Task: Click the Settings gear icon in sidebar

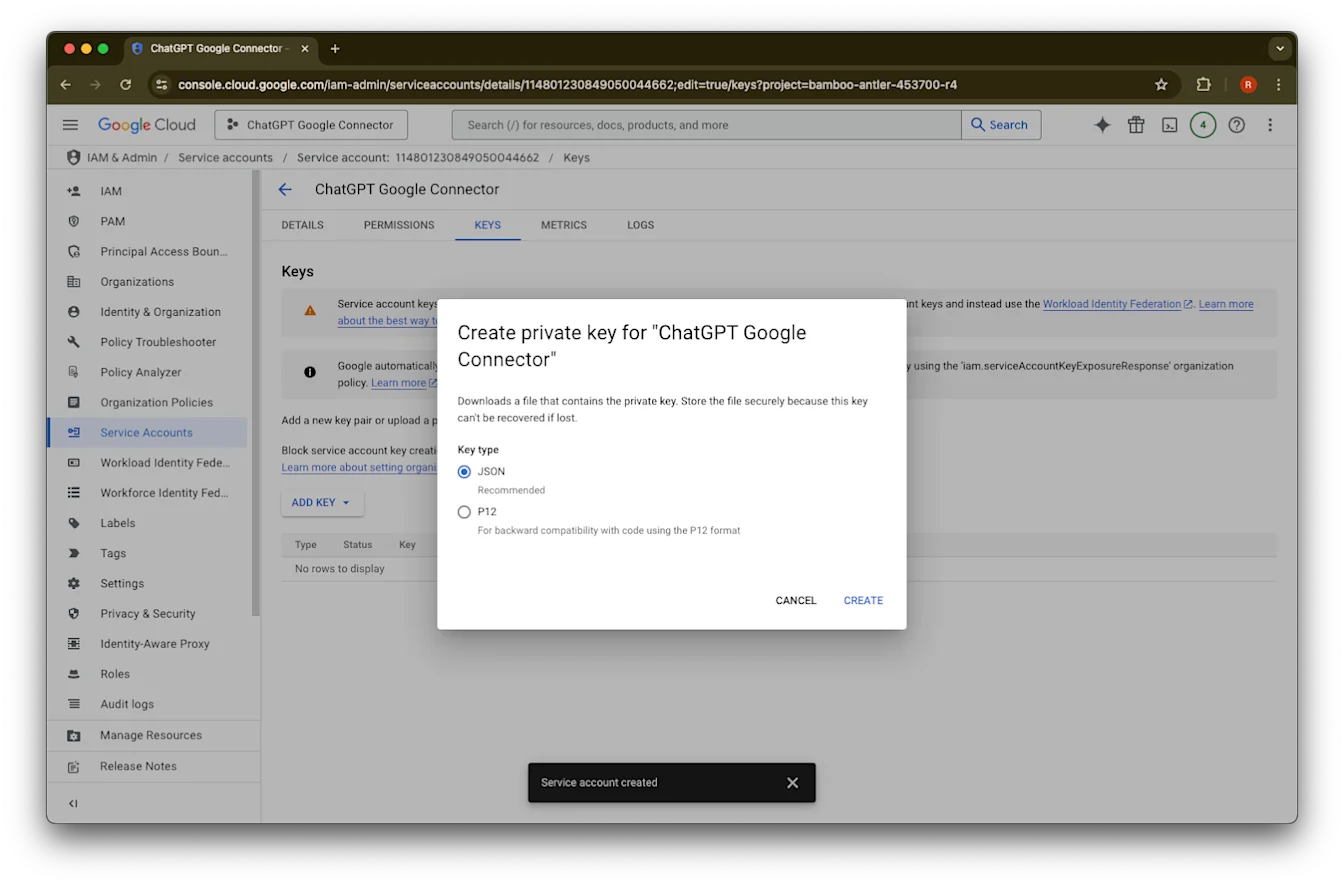Action: [x=73, y=583]
